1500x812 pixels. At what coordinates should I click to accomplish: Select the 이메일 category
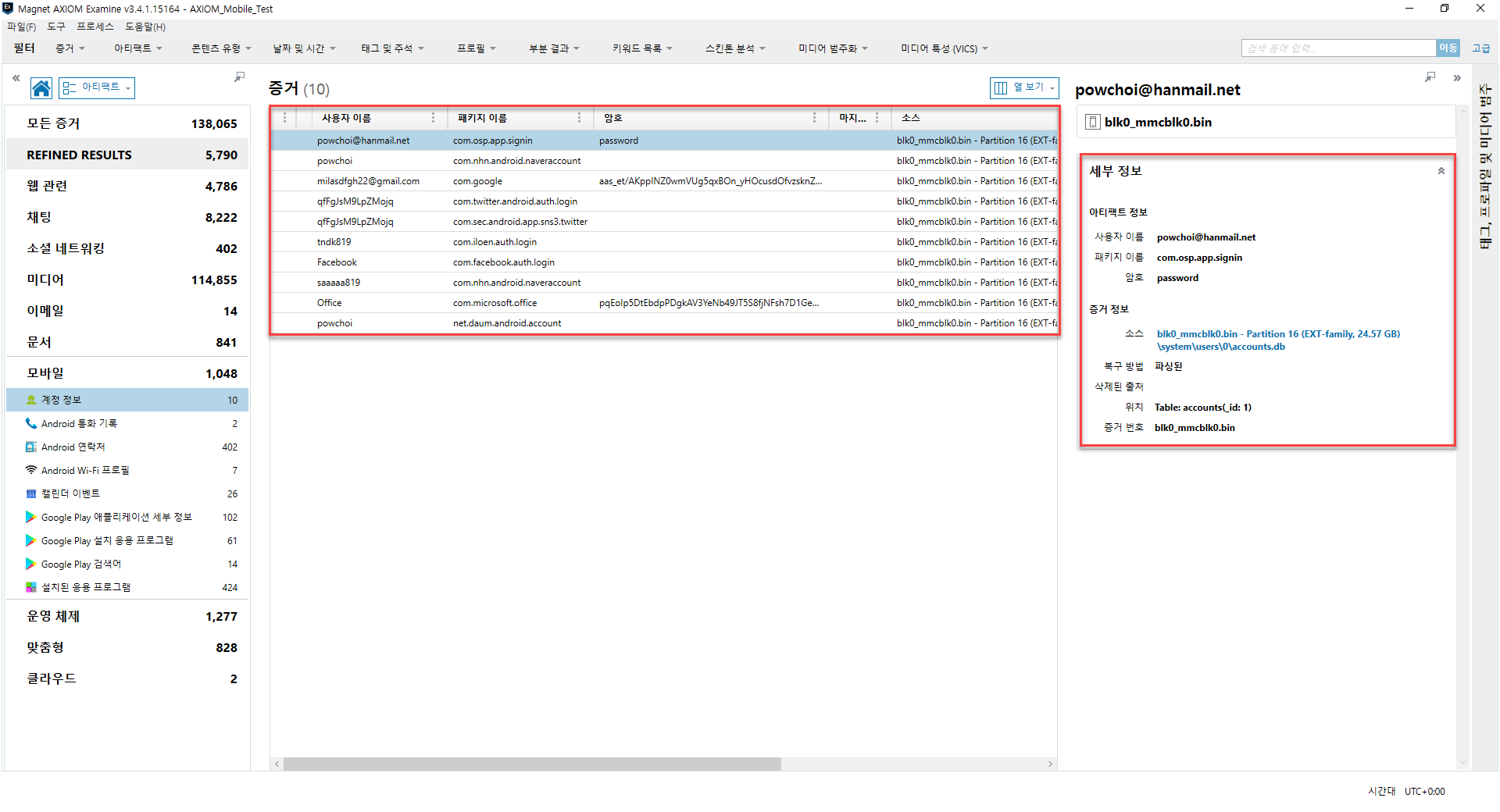click(127, 311)
